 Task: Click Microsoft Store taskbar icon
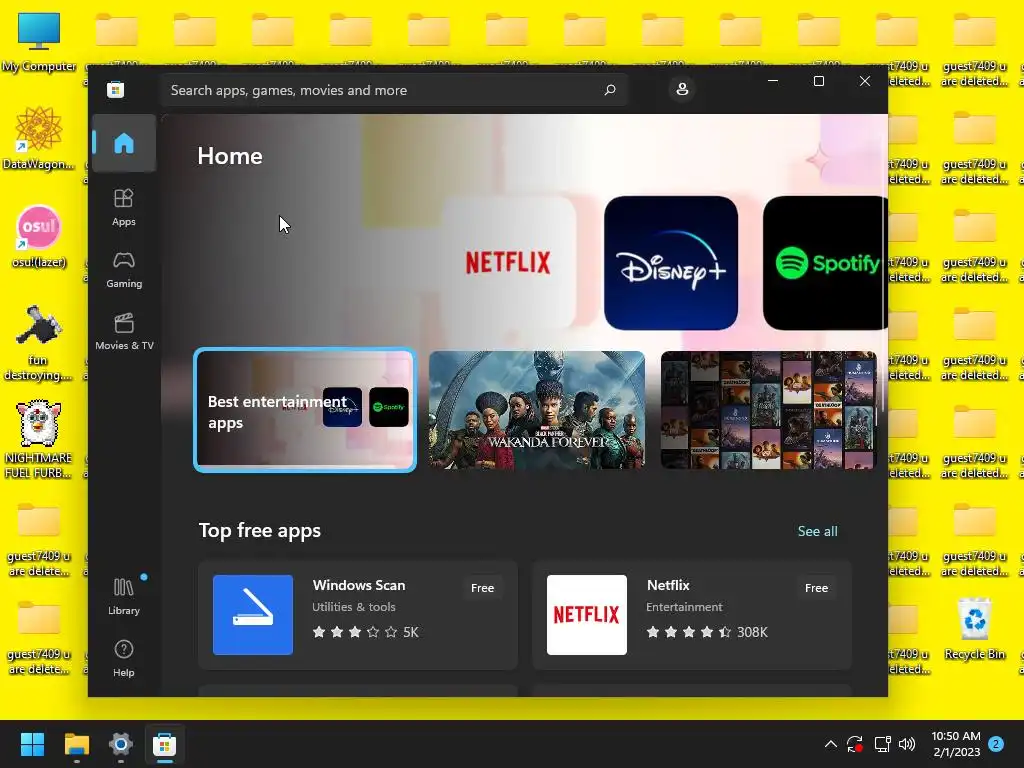[x=165, y=744]
